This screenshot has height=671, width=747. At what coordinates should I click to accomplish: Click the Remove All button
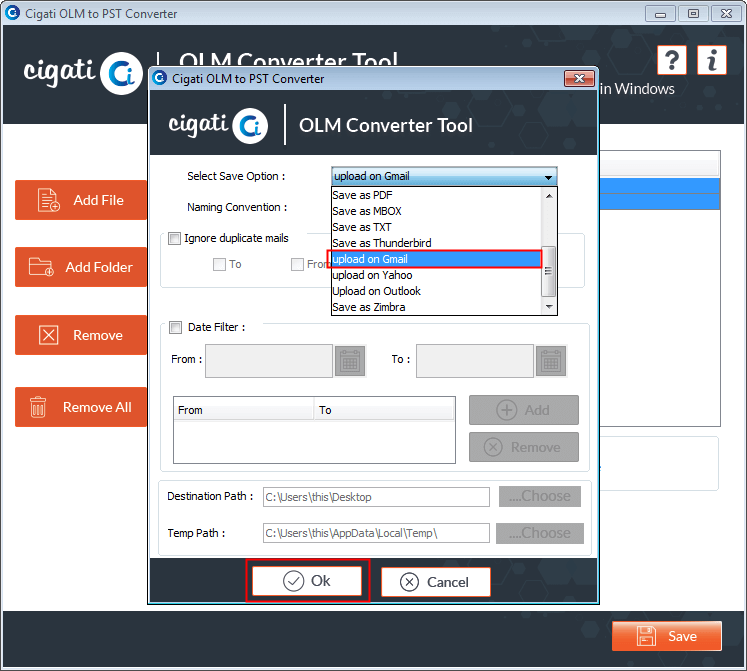[81, 407]
